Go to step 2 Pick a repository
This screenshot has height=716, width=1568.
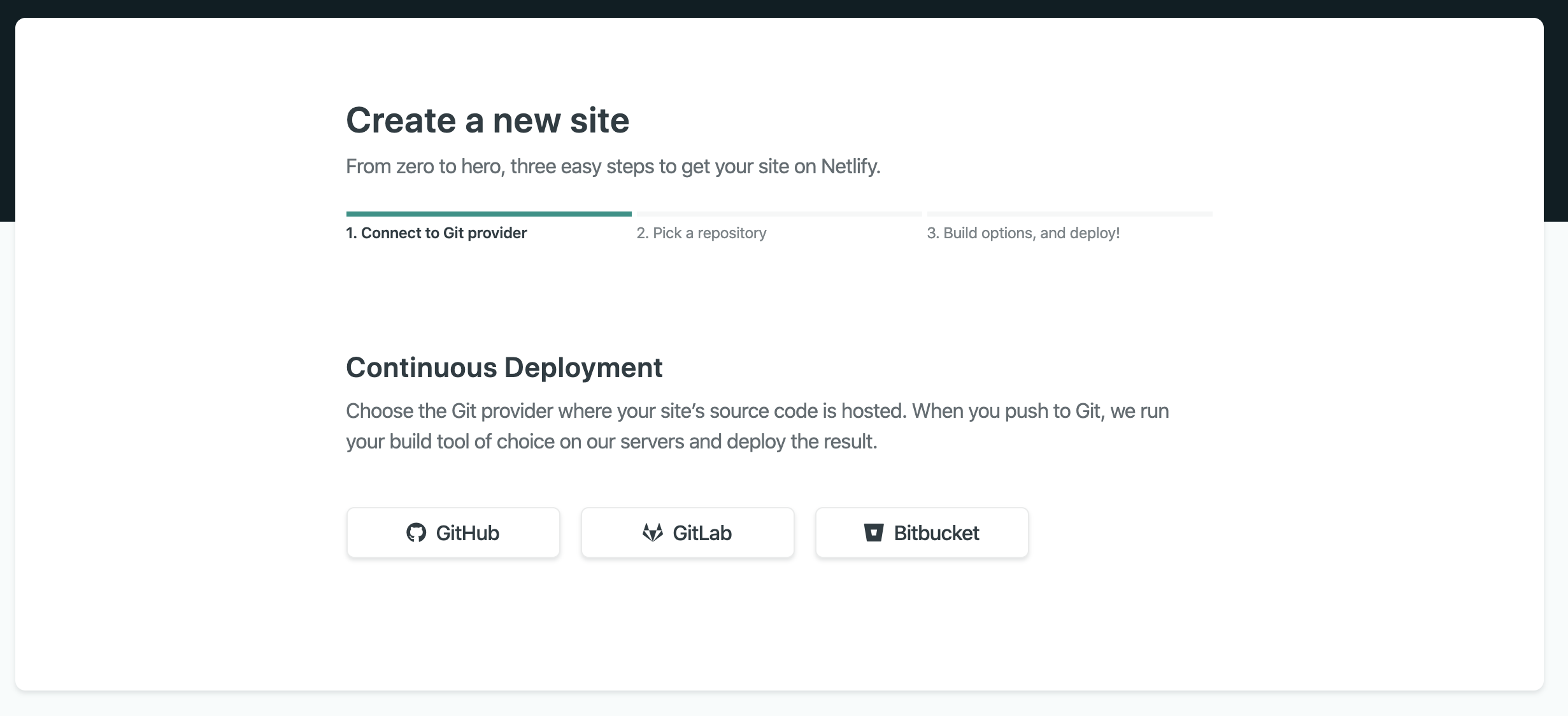pos(702,233)
